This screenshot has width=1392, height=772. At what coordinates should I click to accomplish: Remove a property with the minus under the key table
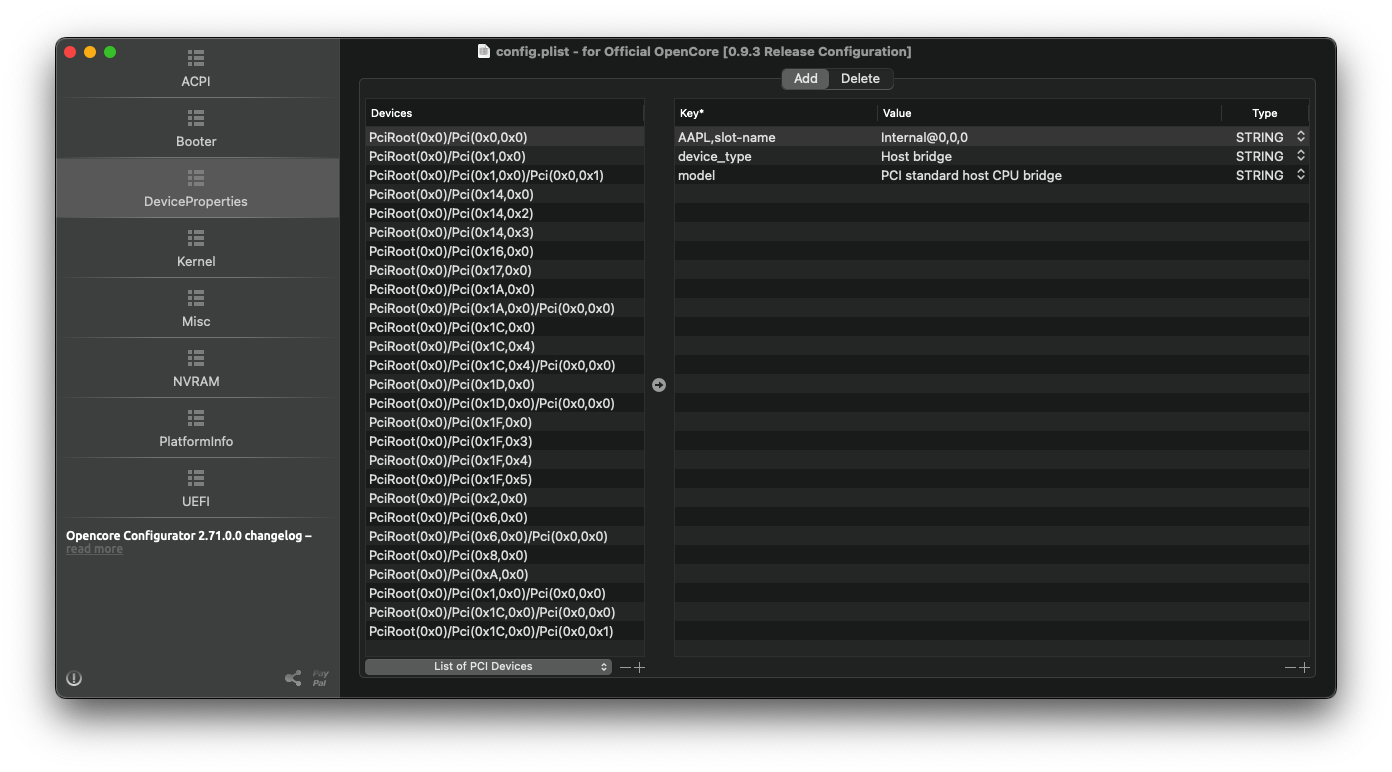tap(1290, 667)
